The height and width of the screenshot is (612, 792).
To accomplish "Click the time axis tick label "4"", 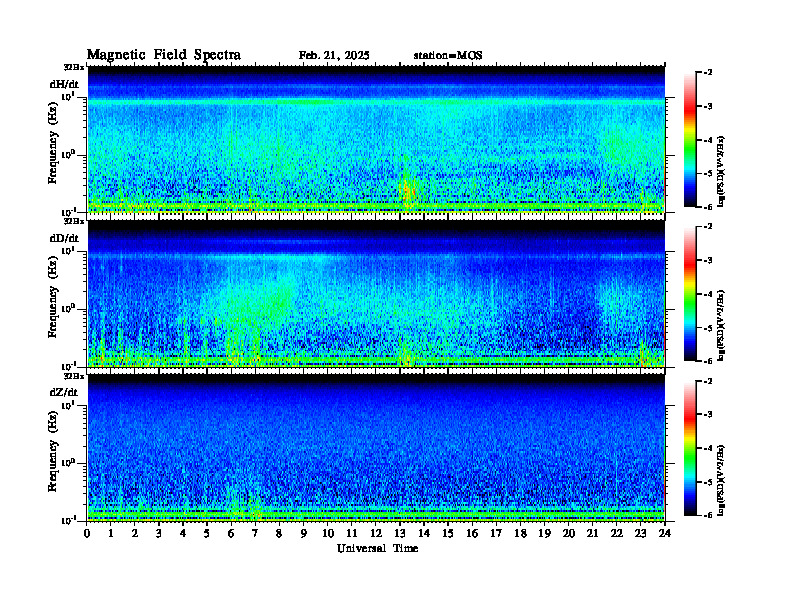I will point(183,533).
